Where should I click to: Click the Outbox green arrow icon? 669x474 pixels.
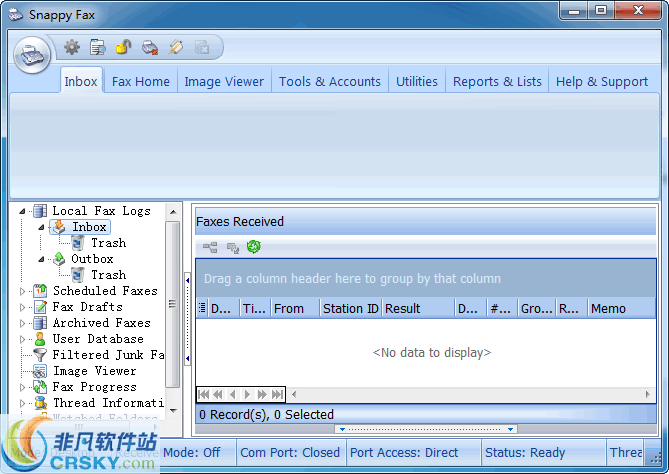point(59,259)
